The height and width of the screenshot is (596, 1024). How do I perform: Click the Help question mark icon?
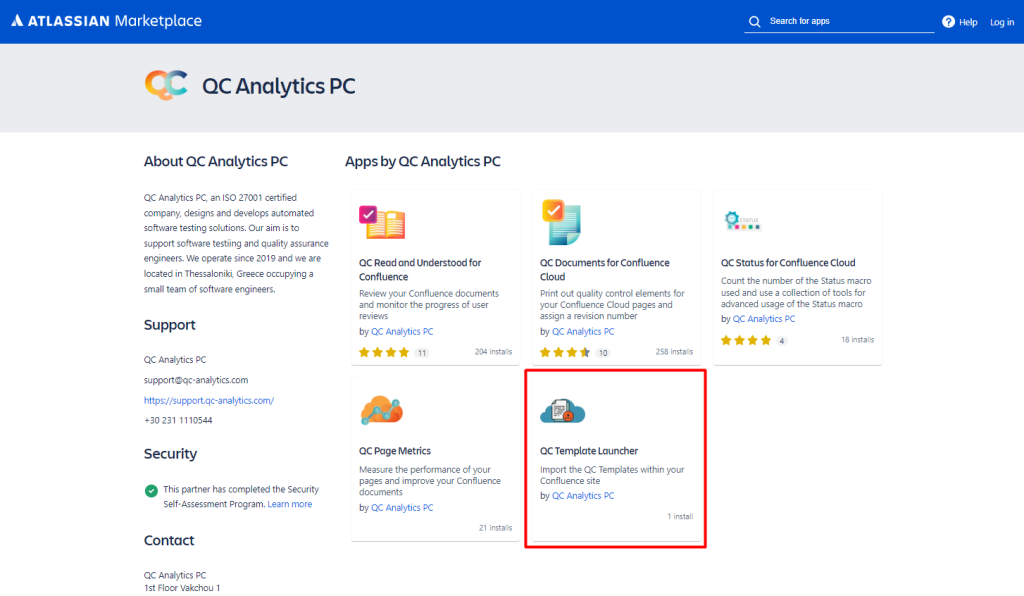[x=948, y=22]
